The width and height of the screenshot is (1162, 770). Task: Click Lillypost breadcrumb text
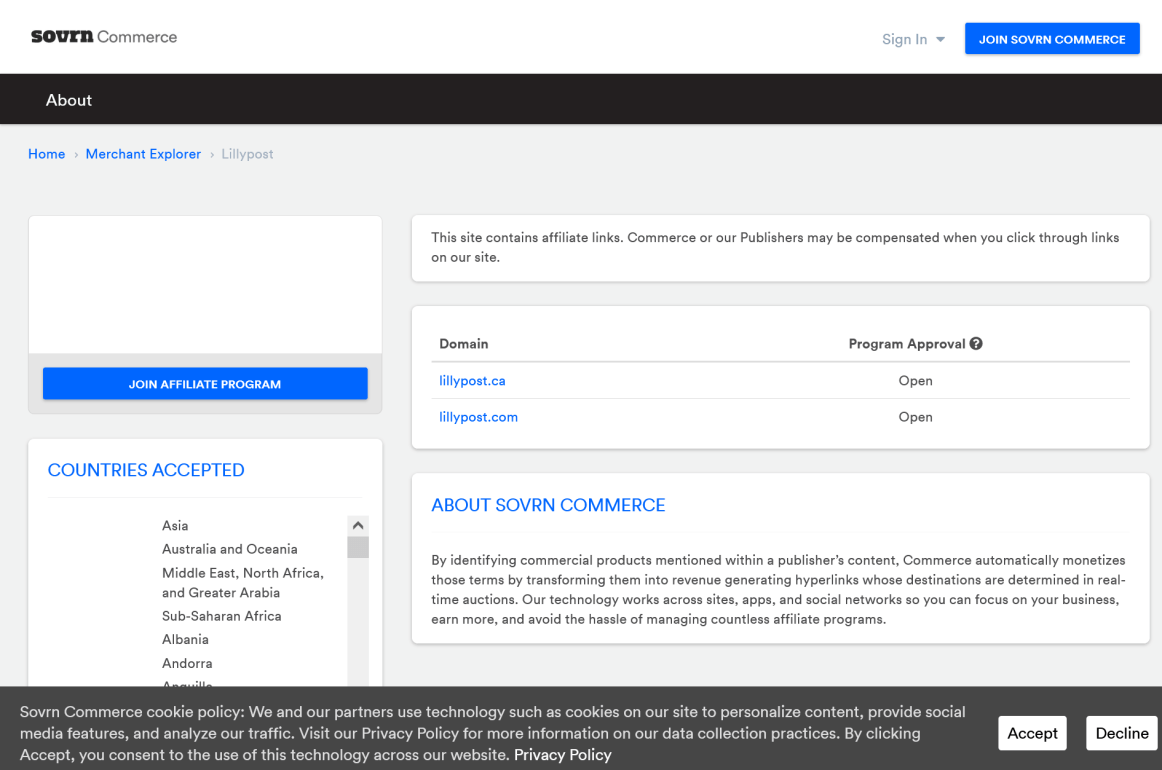point(248,154)
